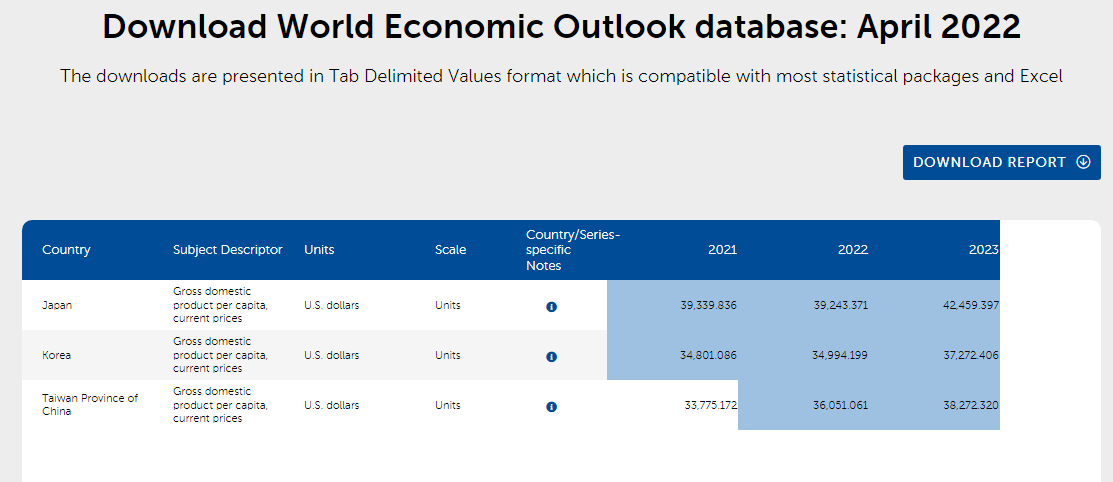The width and height of the screenshot is (1113, 482).
Task: Click the Japan country cell
Action: (x=57, y=305)
